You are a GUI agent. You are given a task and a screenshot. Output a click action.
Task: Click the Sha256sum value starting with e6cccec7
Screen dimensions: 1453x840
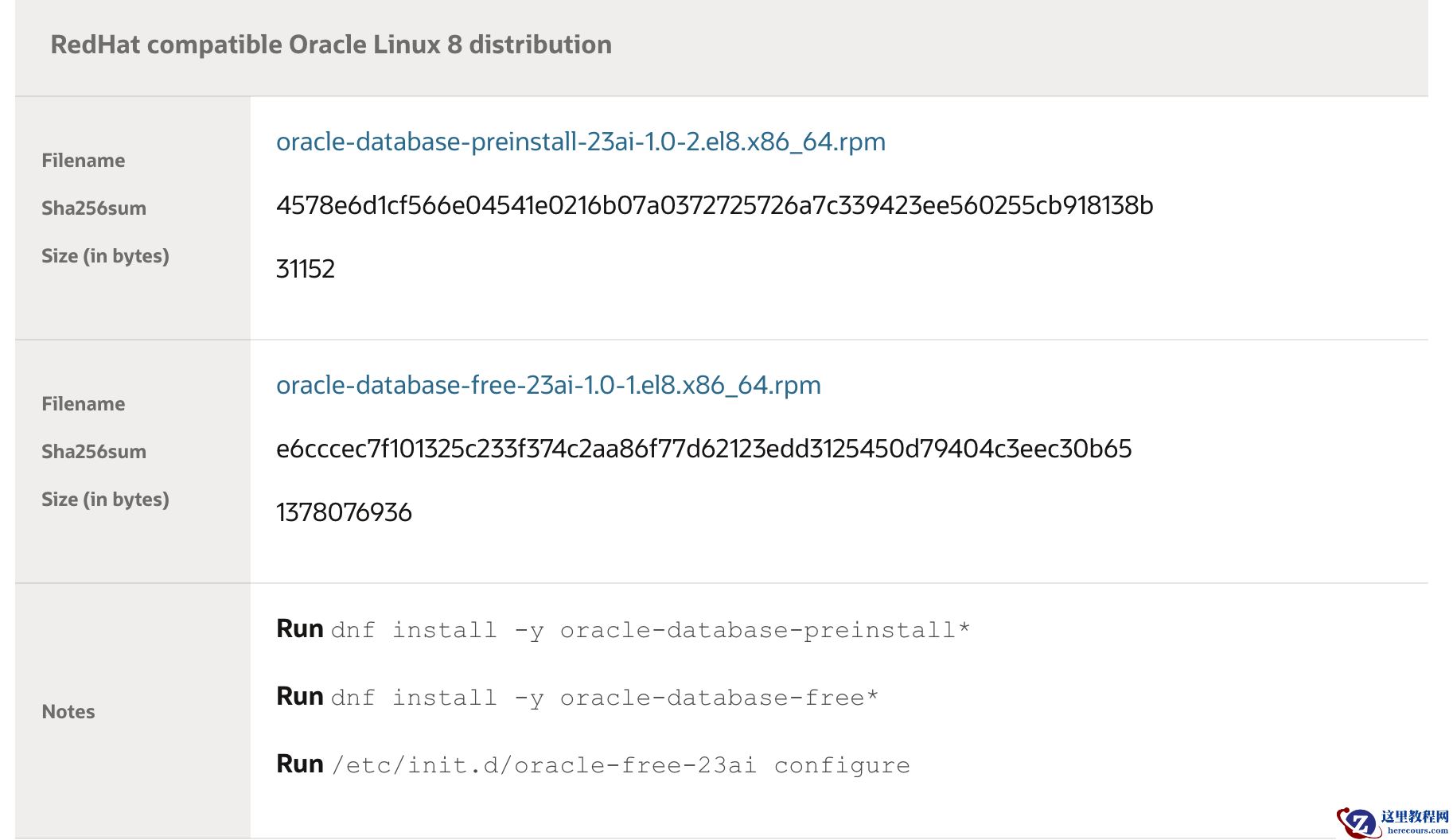click(703, 449)
